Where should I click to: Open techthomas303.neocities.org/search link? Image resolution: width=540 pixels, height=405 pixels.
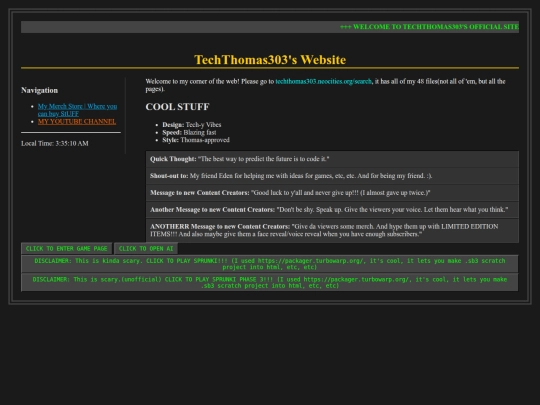point(323,82)
